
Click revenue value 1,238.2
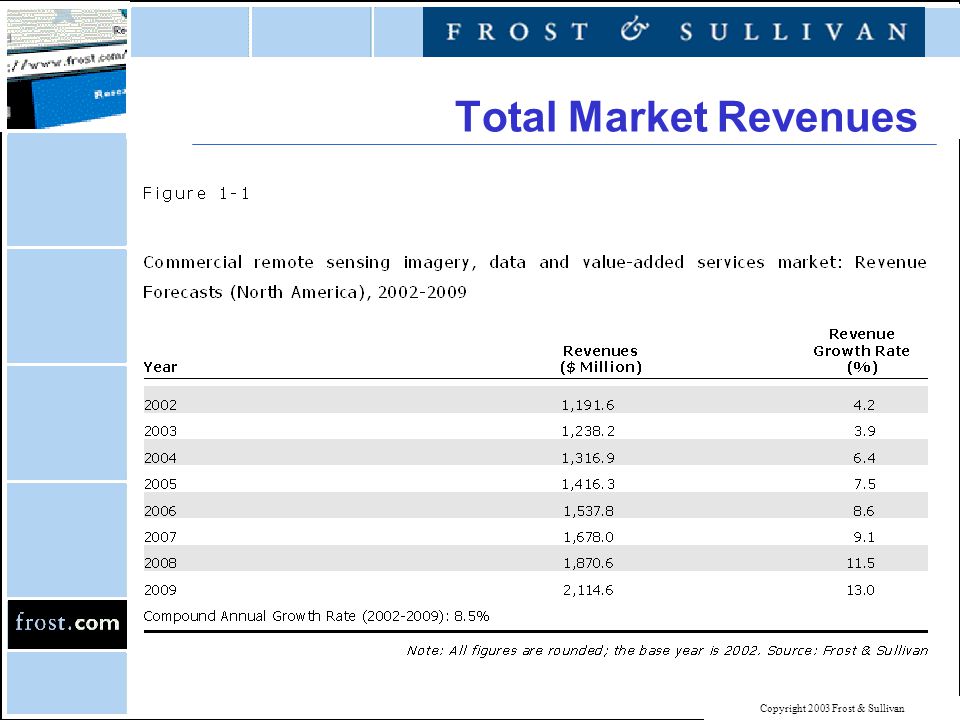click(x=588, y=432)
